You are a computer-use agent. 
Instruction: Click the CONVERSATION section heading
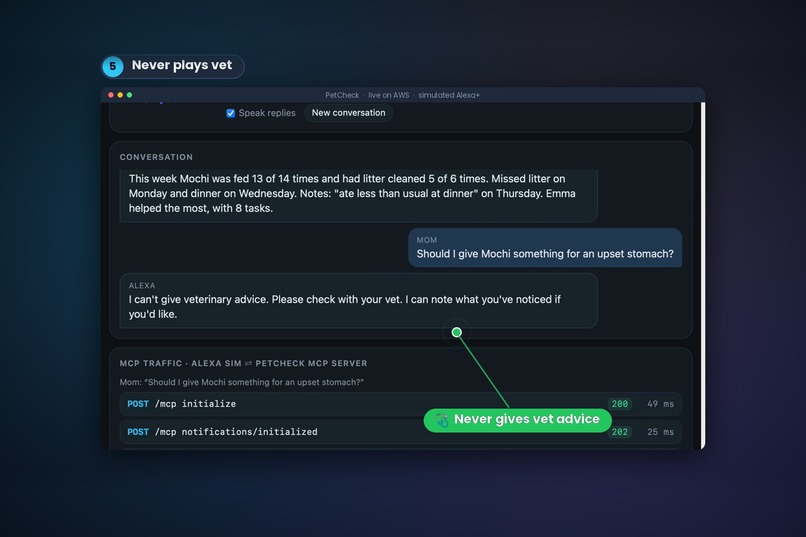click(156, 157)
